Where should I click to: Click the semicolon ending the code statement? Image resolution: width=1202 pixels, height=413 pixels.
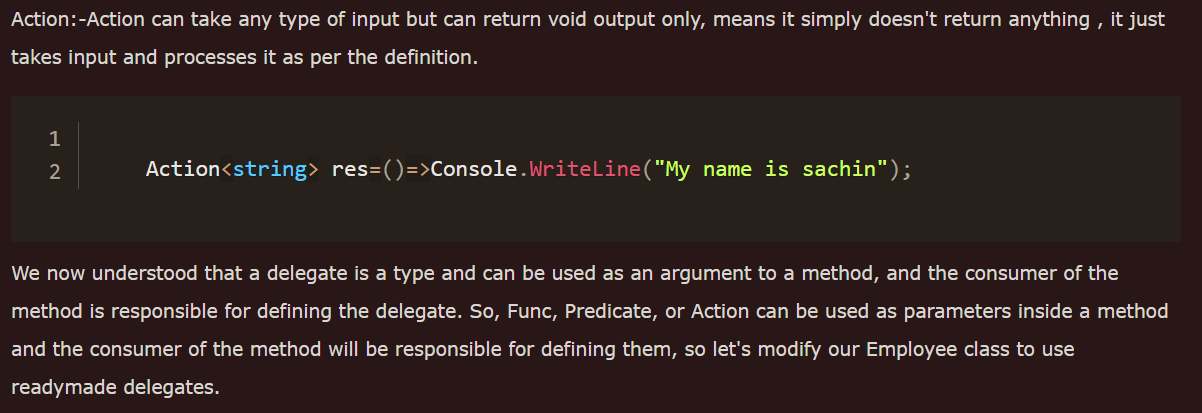point(907,170)
